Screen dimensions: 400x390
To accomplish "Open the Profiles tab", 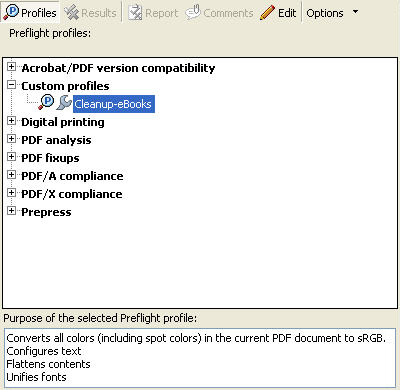I will [x=30, y=13].
